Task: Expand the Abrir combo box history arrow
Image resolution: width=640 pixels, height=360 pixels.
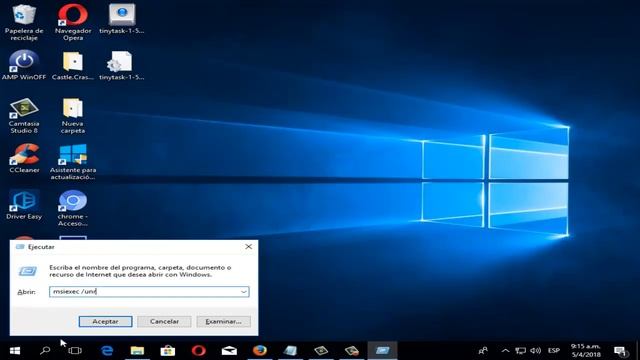Action: point(244,292)
